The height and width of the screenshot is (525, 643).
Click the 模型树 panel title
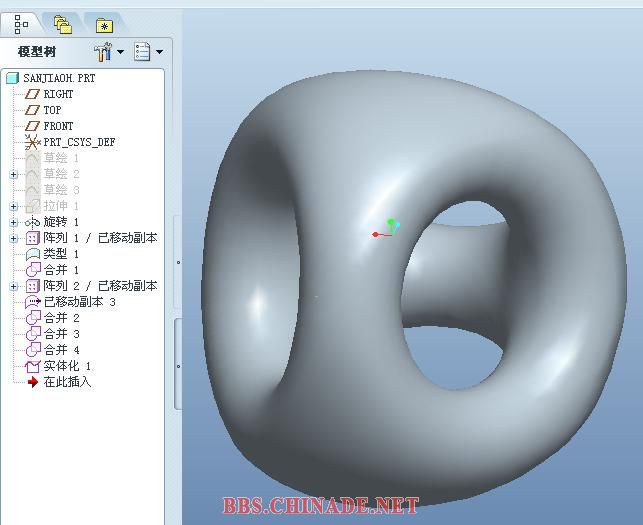pos(36,52)
